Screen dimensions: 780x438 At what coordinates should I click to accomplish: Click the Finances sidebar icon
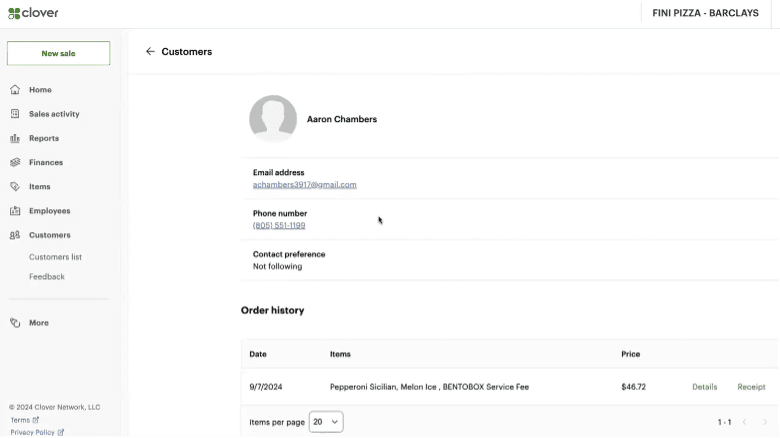pyautogui.click(x=15, y=162)
